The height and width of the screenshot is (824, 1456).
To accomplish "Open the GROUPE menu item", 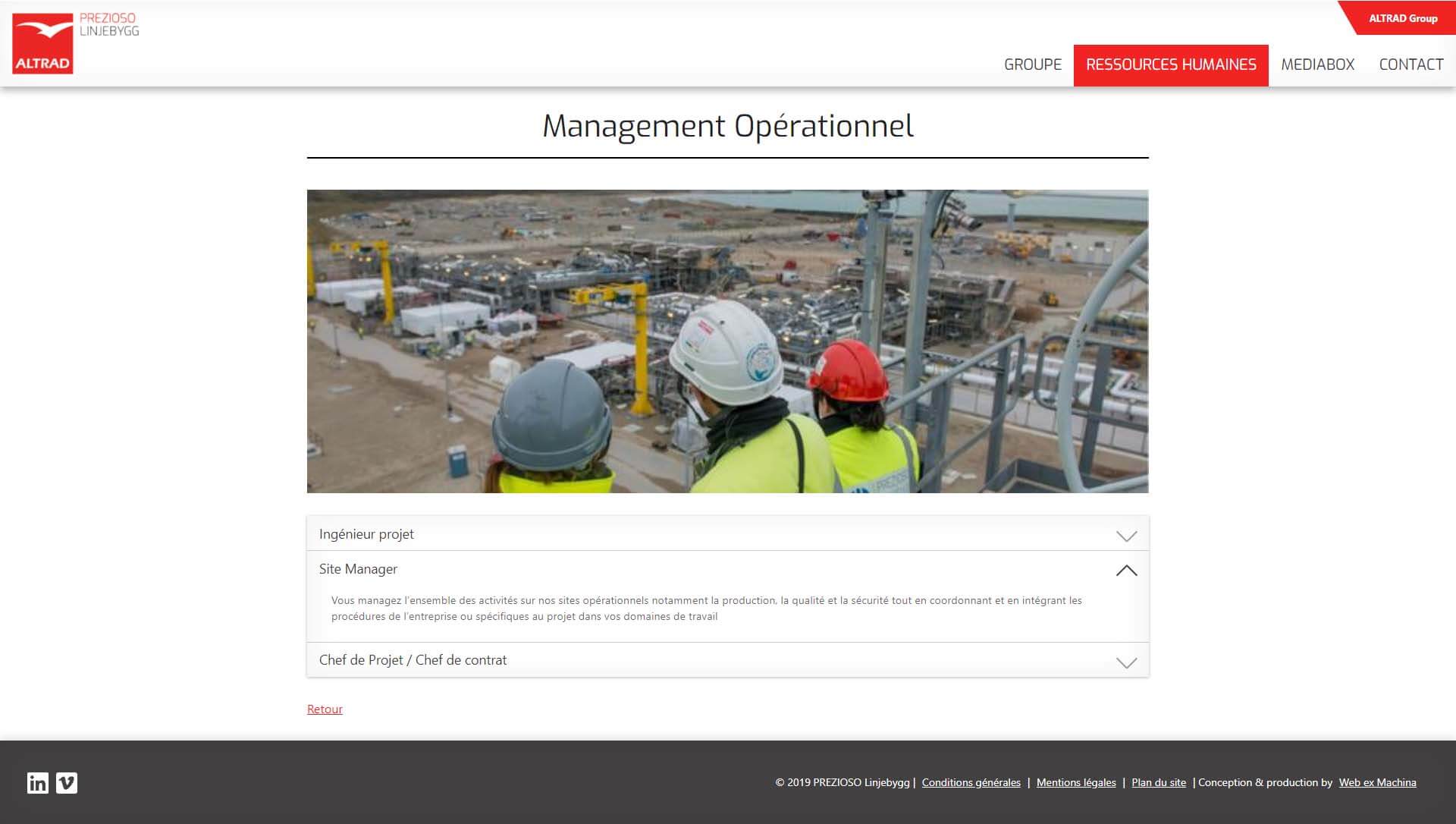I will 1033,64.
